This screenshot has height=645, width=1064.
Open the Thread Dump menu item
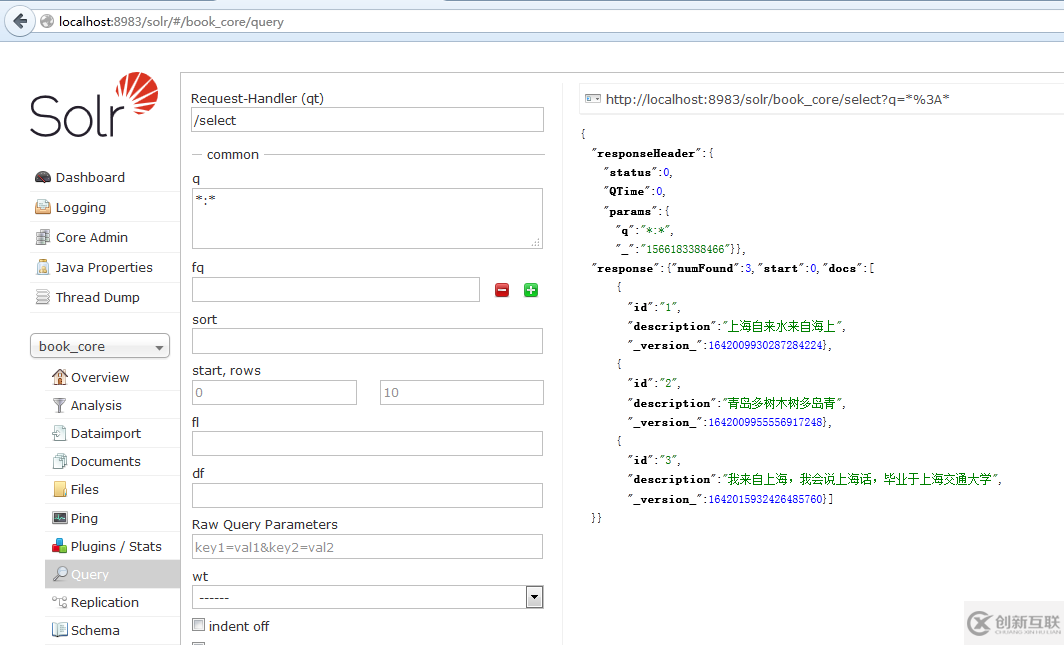pyautogui.click(x=98, y=297)
